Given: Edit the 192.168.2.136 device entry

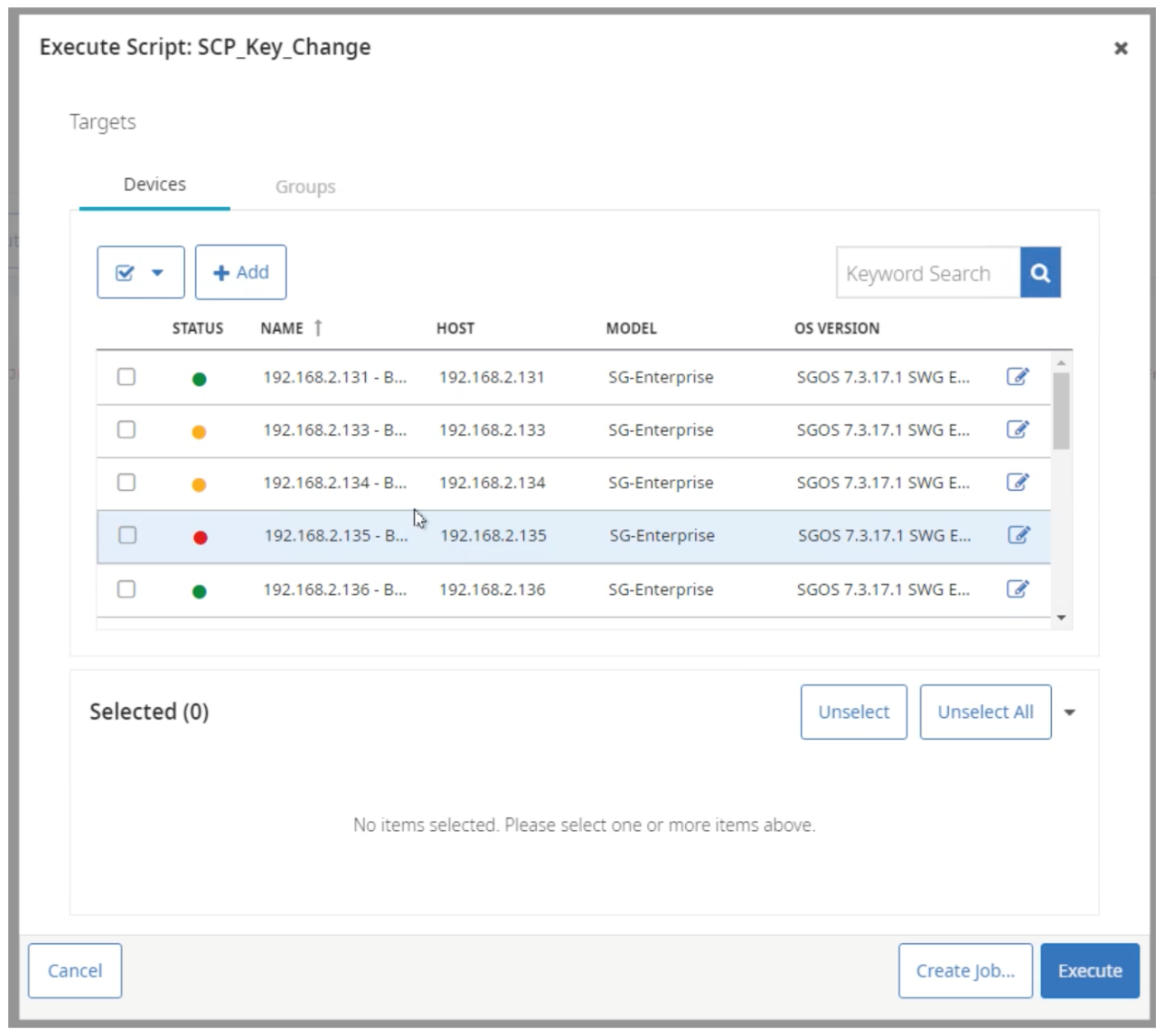Looking at the screenshot, I should coord(1017,589).
